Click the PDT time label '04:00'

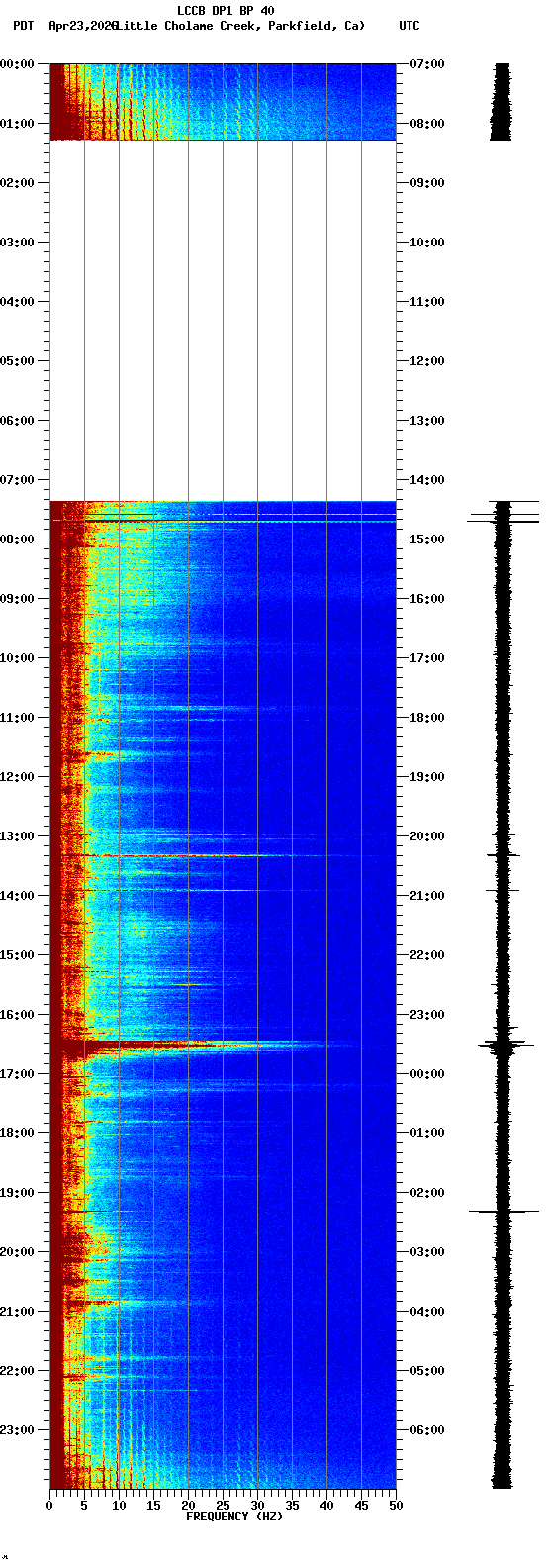17,302
